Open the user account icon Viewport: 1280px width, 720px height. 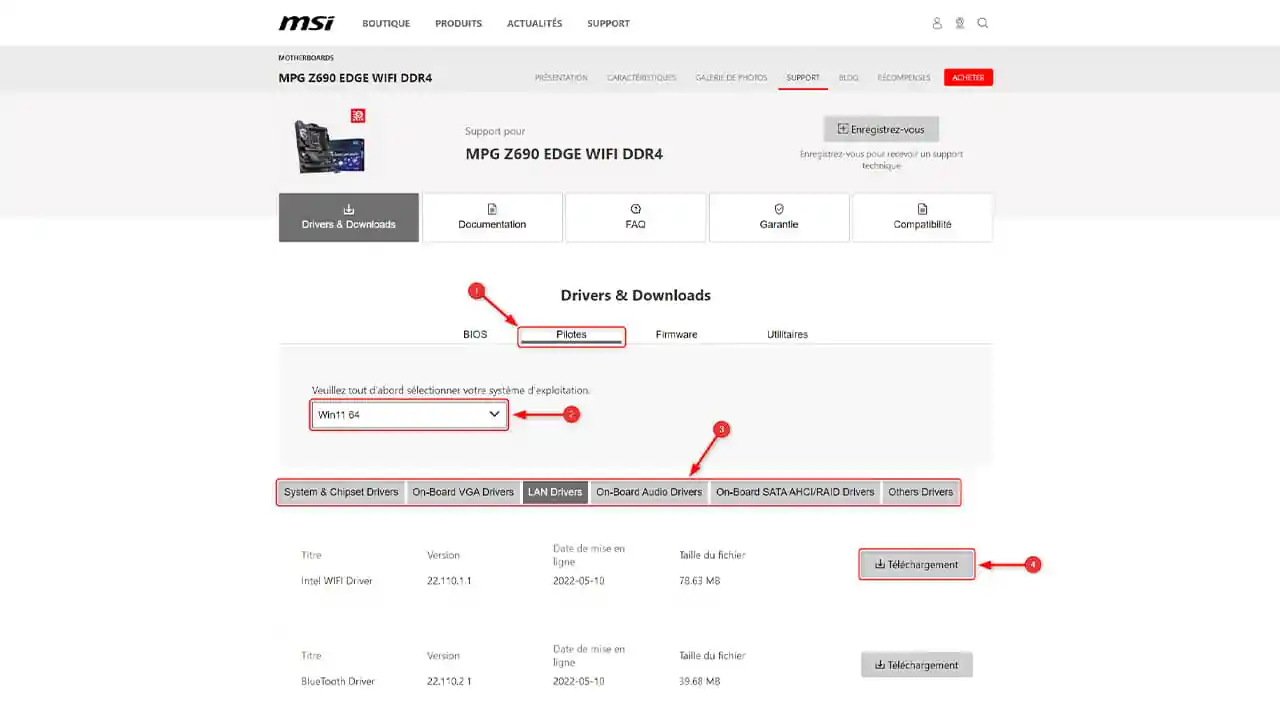(937, 23)
